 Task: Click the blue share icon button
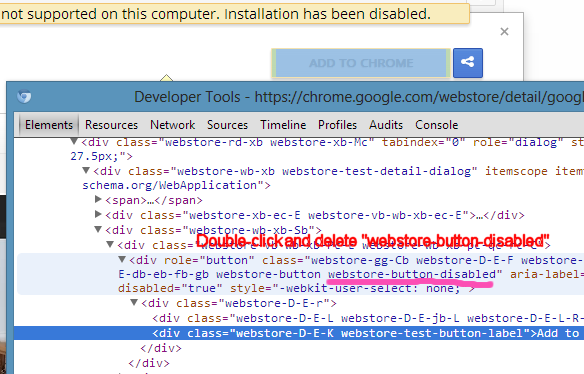pyautogui.click(x=468, y=63)
